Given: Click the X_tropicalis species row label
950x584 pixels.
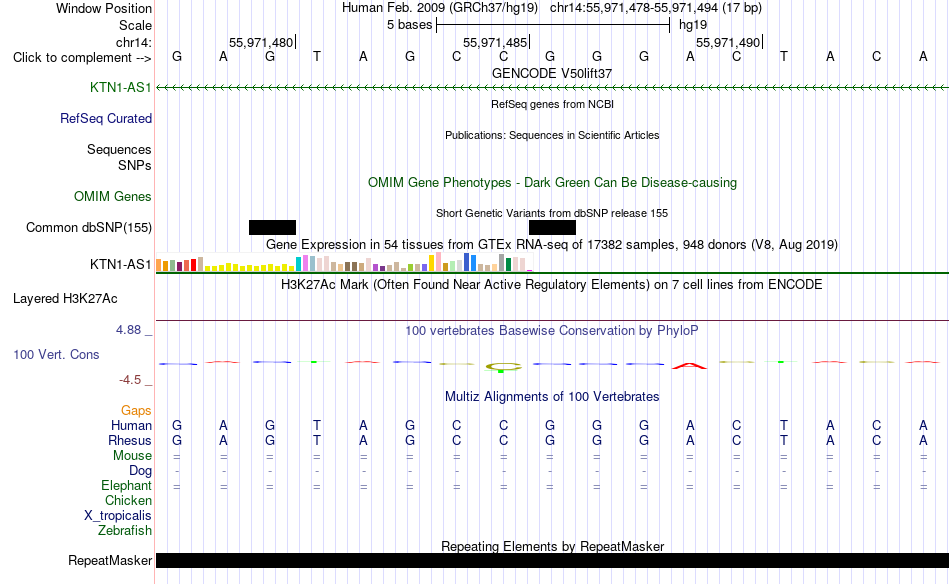Looking at the screenshot, I should point(118,516).
